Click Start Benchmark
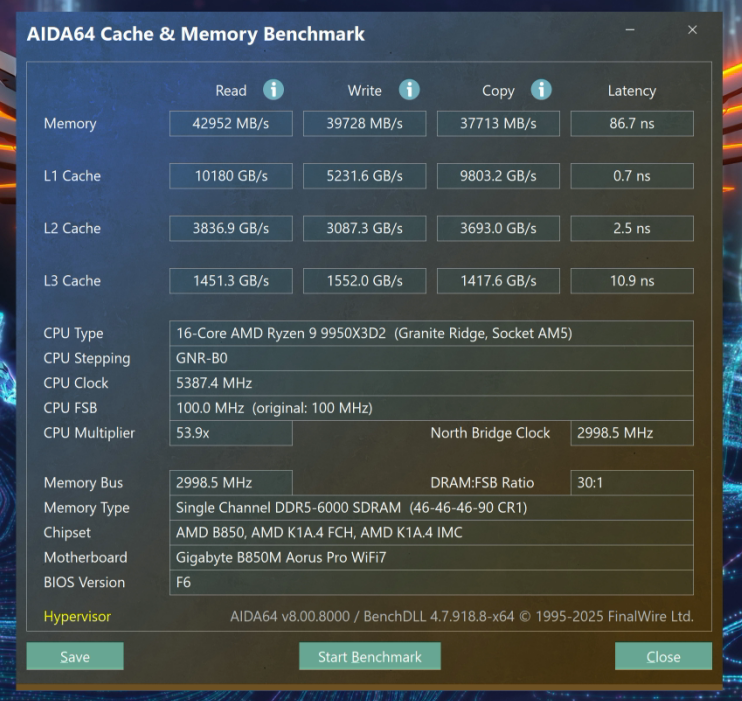This screenshot has height=701, width=742. point(370,656)
